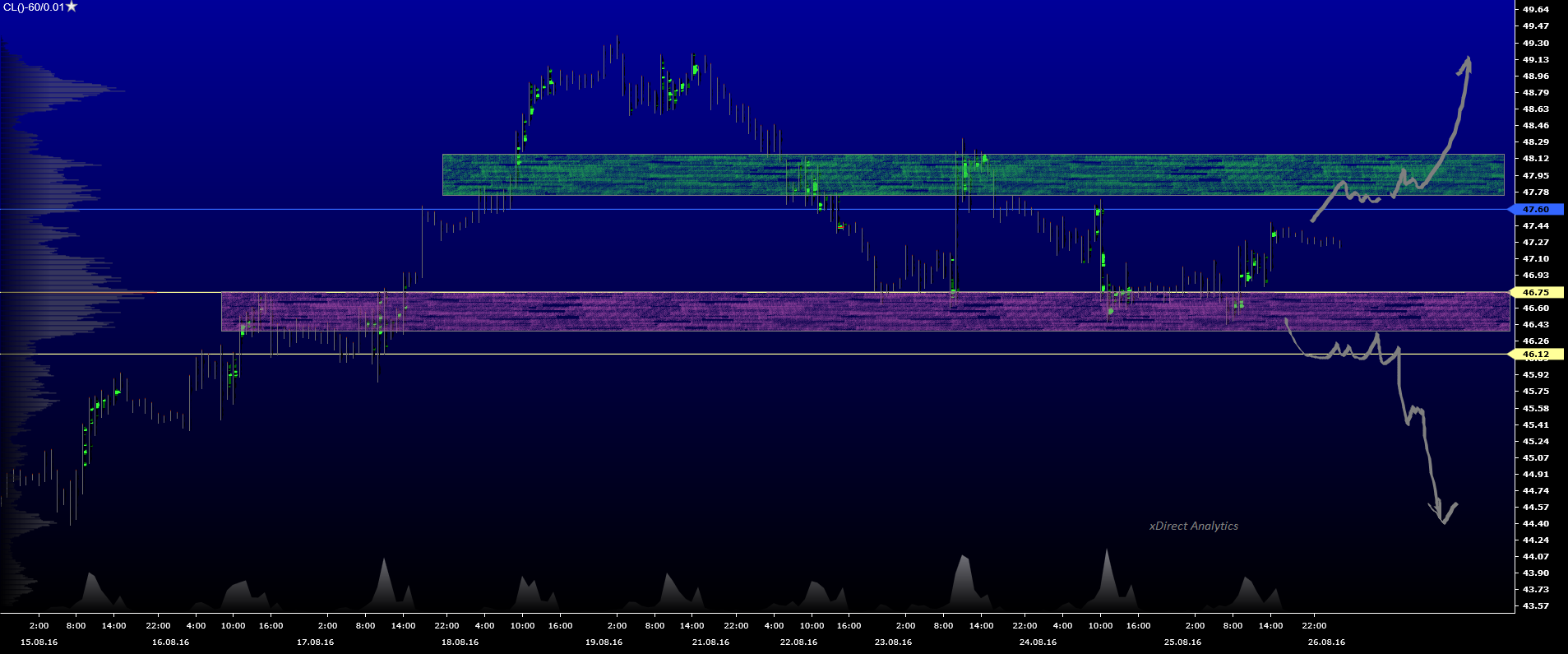Click the 15.08.16 date on time axis
Screen dimensions: 1568x654
tap(39, 642)
